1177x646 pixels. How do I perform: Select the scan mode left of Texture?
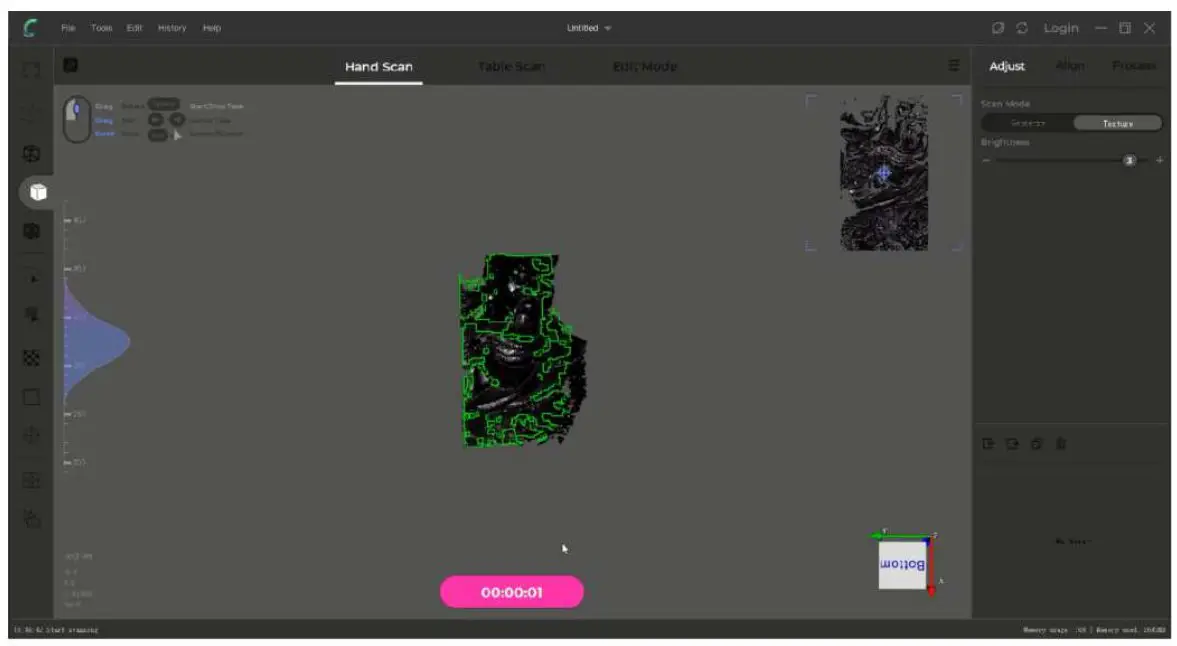[1028, 123]
